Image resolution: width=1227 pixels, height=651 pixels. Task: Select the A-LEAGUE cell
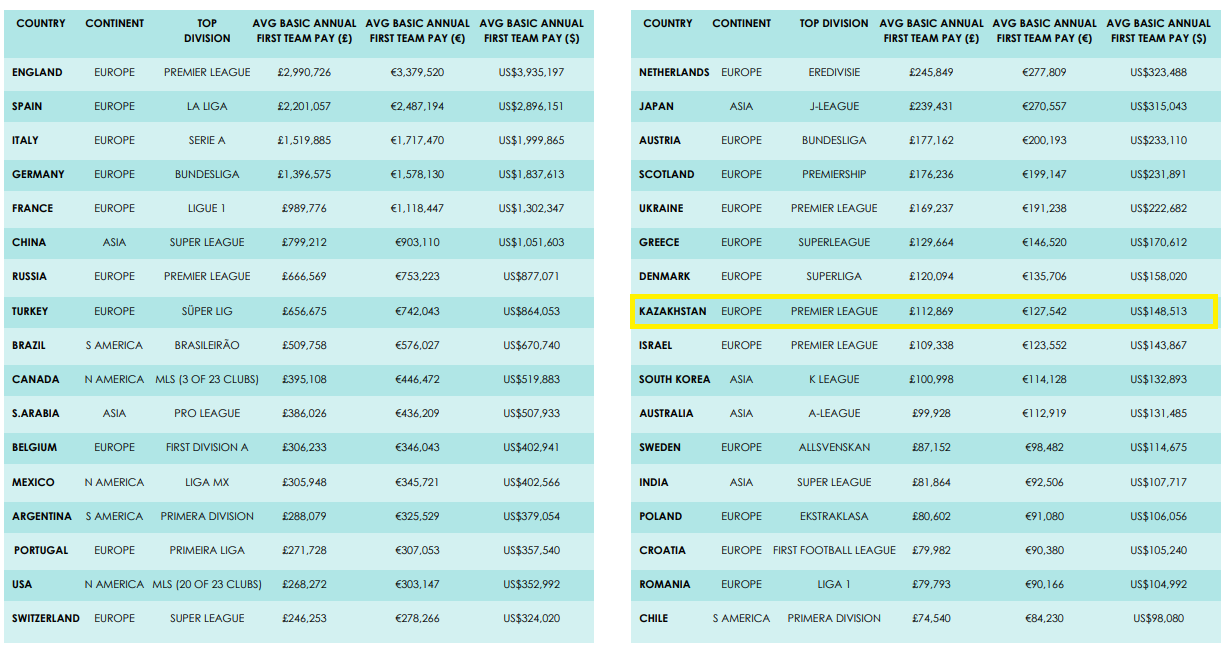click(x=834, y=413)
